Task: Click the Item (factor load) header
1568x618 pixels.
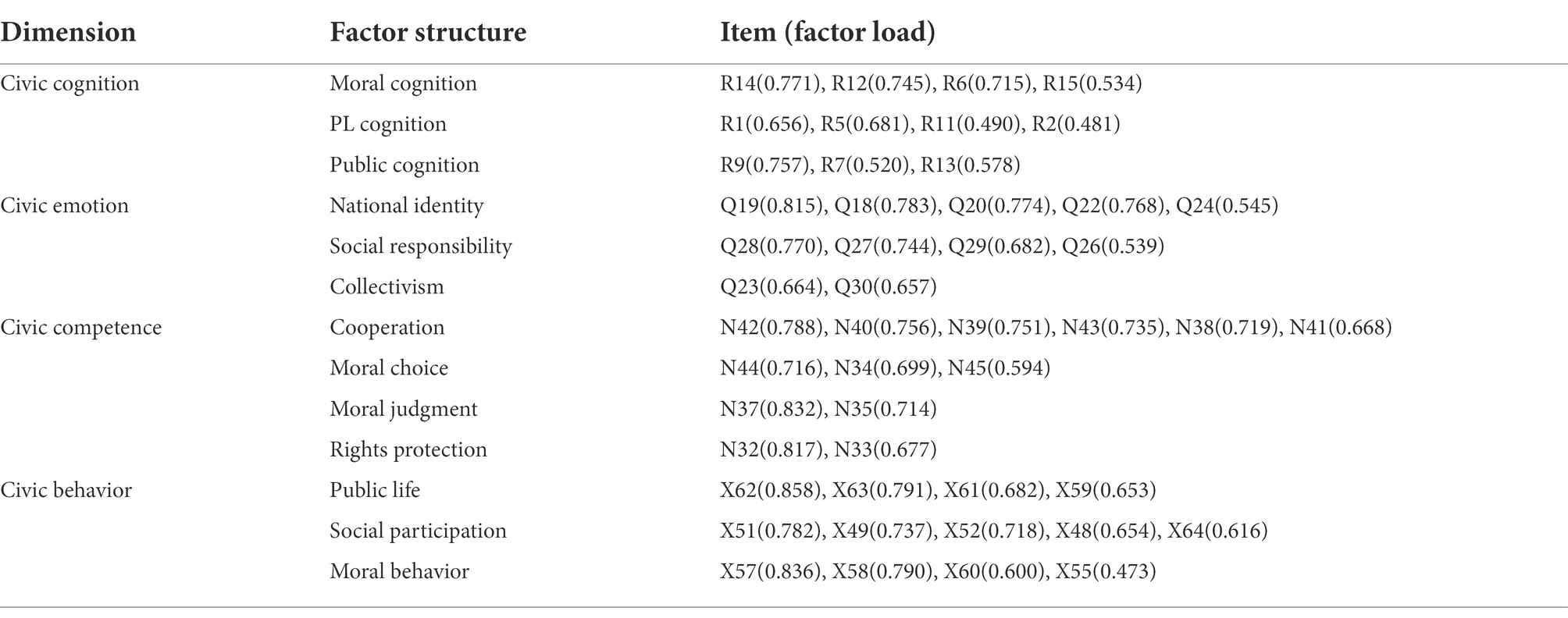Action: point(828,33)
